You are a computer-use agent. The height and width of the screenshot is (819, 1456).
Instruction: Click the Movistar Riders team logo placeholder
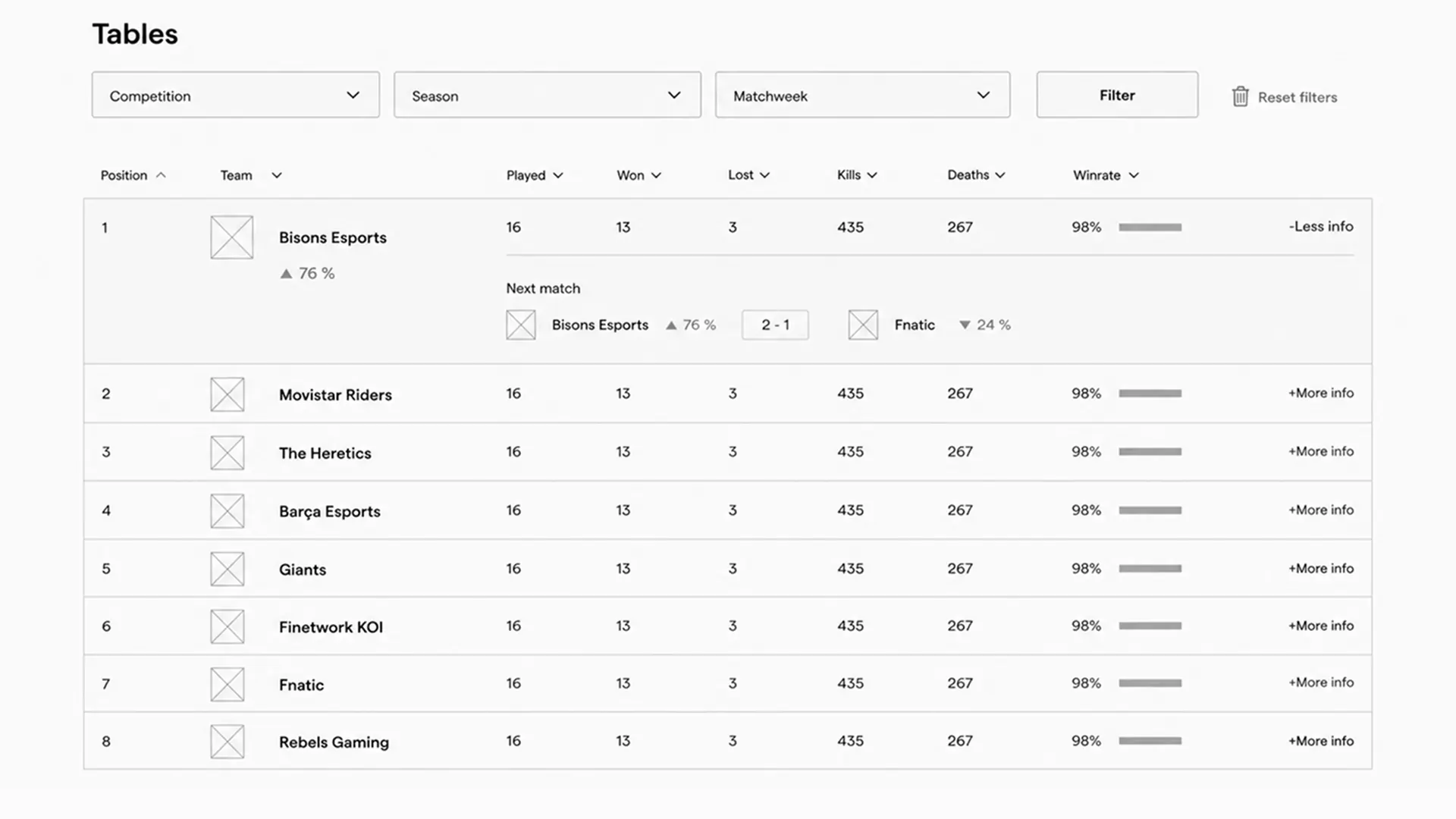coord(227,394)
